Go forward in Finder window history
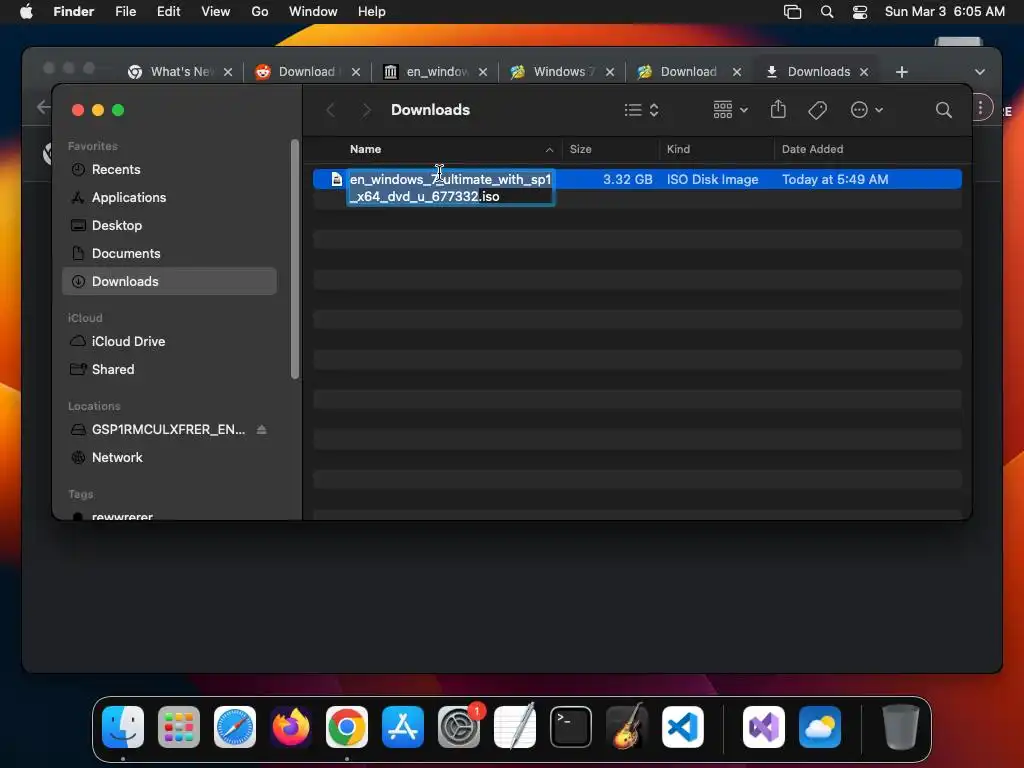The height and width of the screenshot is (768, 1024). [x=366, y=110]
